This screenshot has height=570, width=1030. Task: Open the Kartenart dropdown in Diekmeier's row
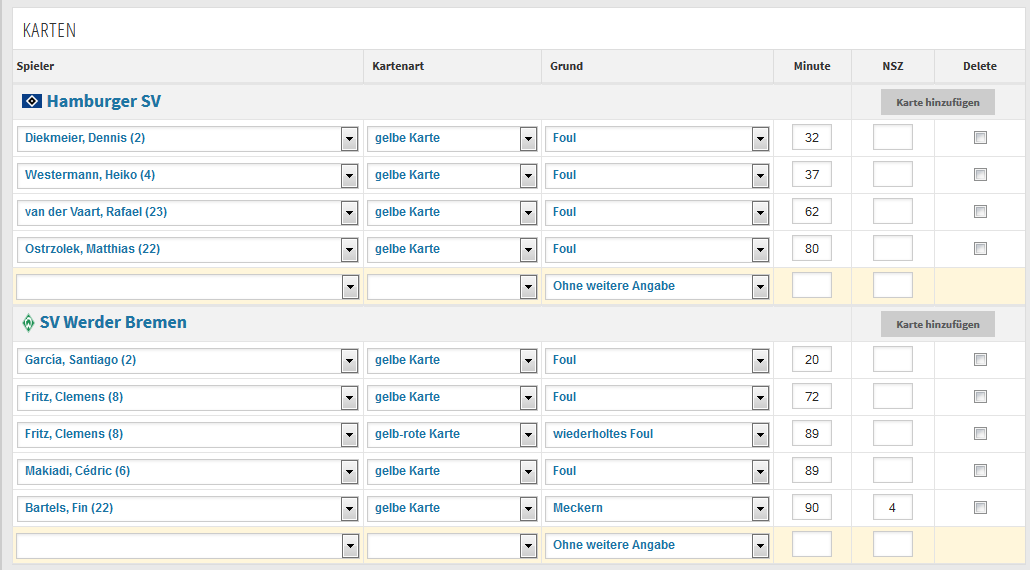pos(452,139)
